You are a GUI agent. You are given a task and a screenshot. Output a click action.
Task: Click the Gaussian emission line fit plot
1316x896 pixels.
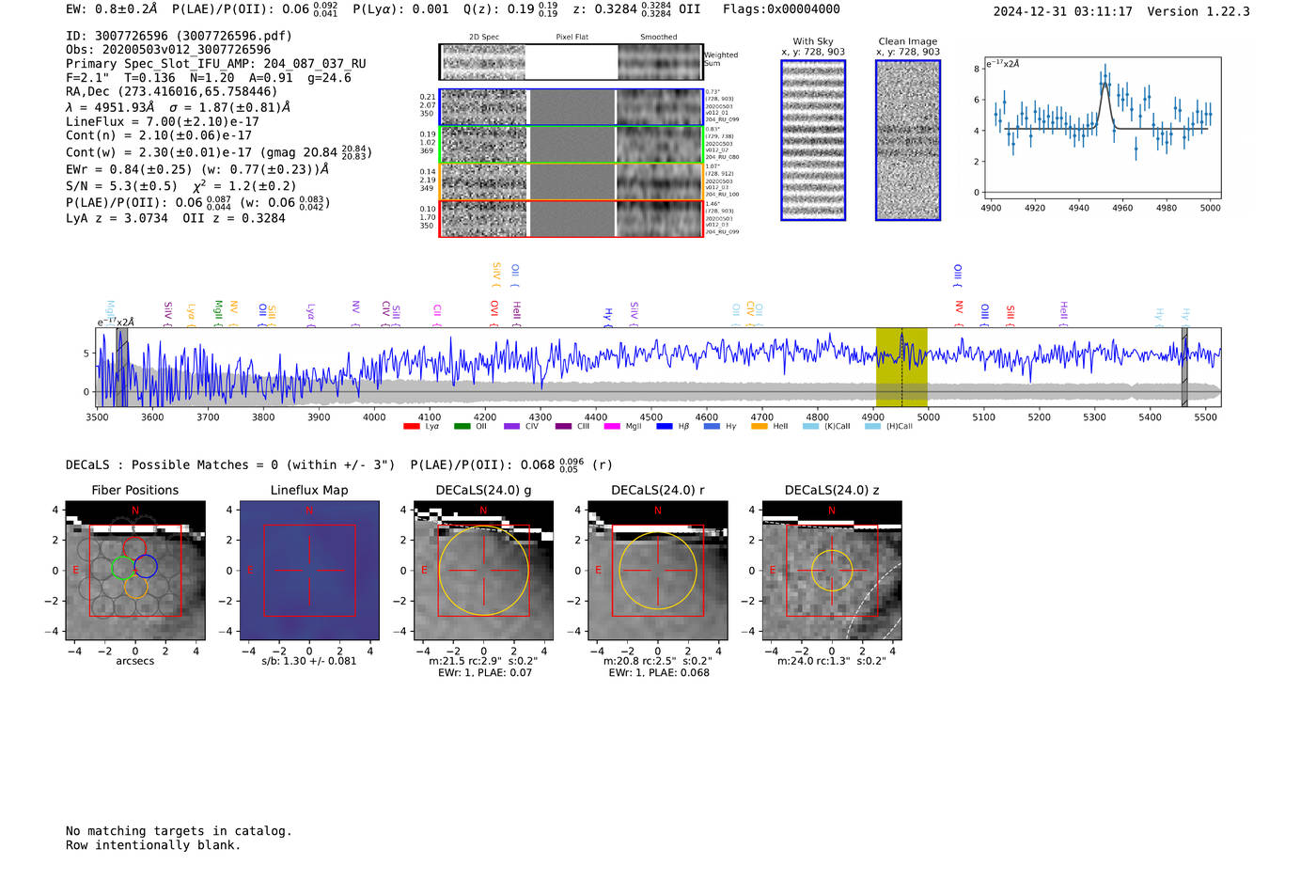(x=1102, y=128)
